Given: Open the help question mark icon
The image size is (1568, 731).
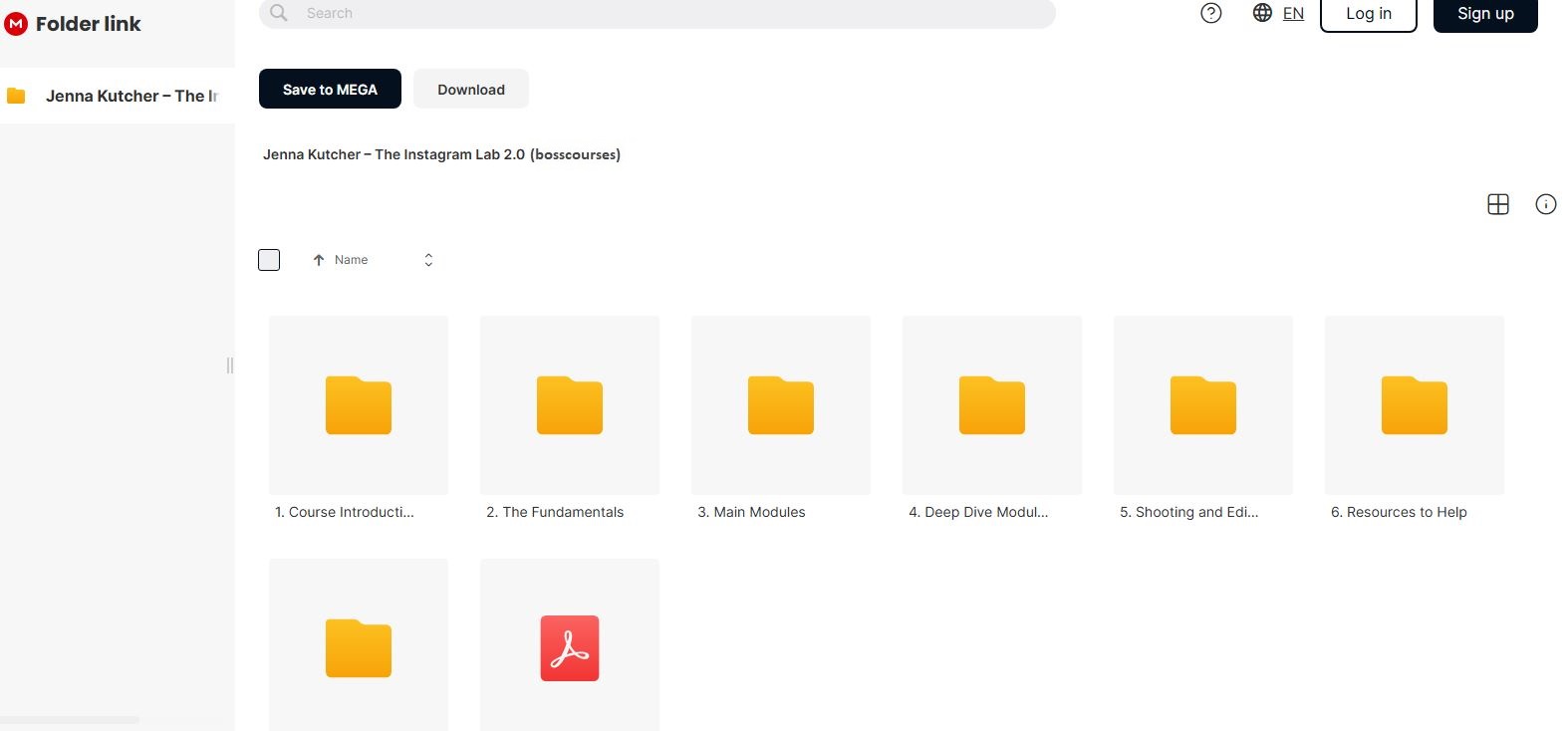Looking at the screenshot, I should pos(1210,13).
